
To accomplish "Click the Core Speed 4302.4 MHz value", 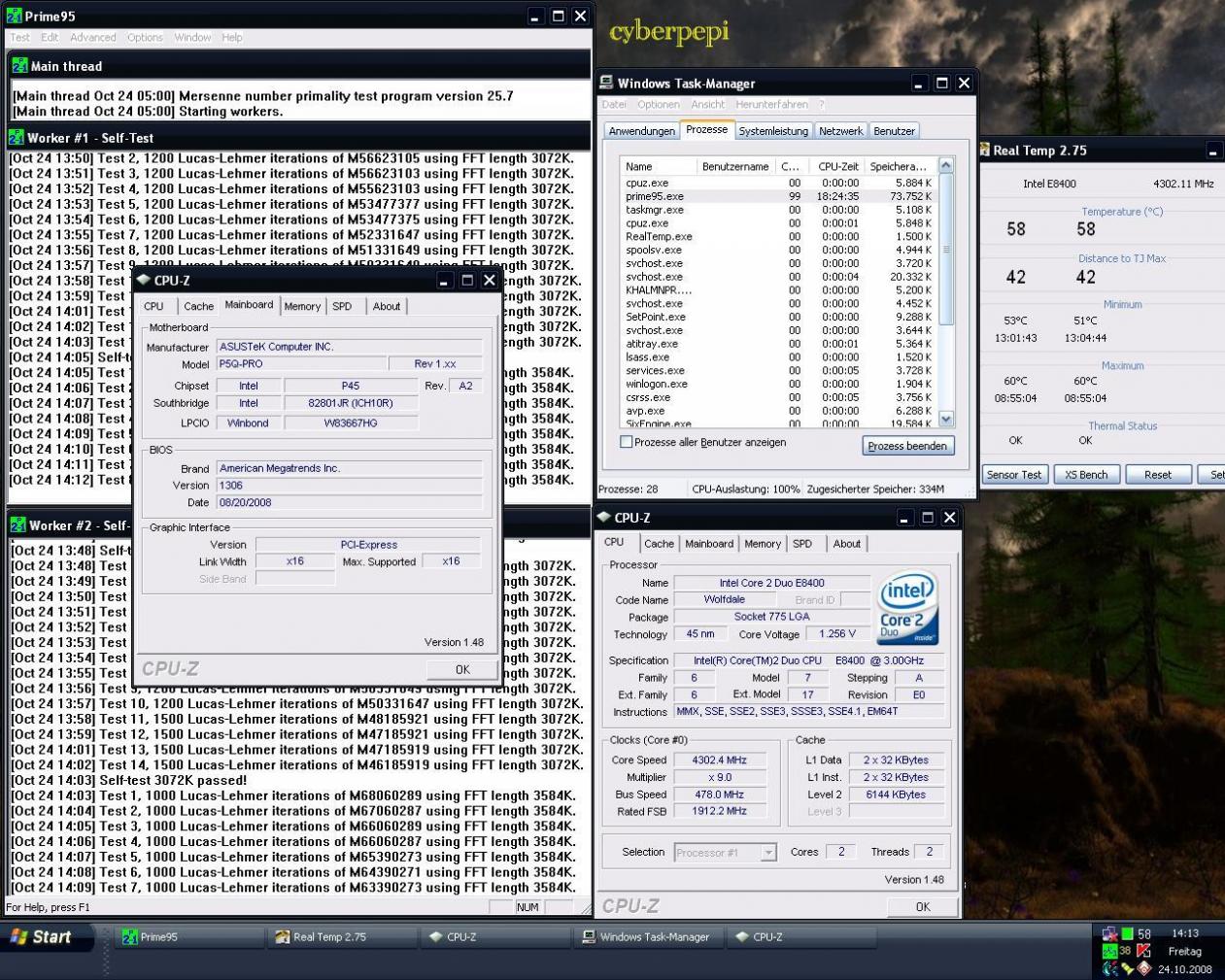I will click(x=719, y=760).
